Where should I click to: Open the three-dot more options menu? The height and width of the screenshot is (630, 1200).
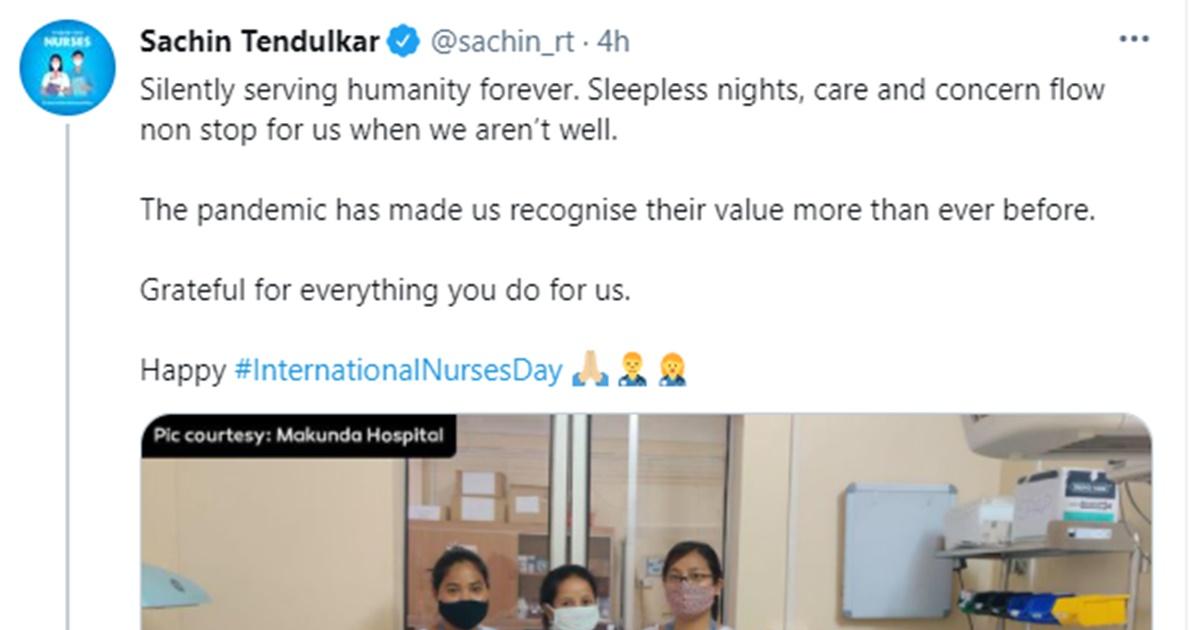pos(1133,40)
